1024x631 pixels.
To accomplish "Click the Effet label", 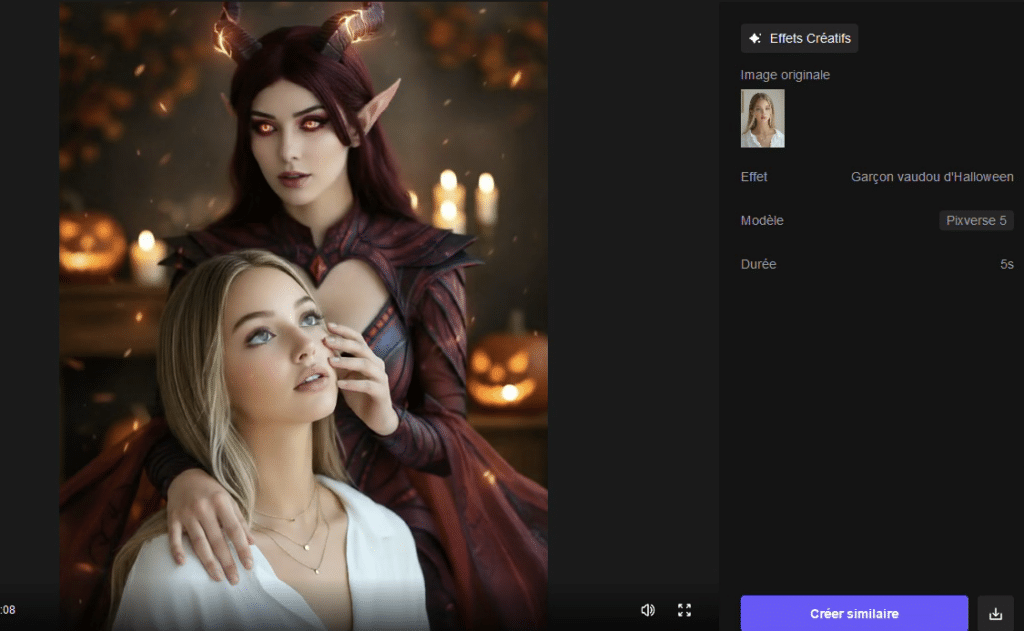I will click(x=754, y=176).
